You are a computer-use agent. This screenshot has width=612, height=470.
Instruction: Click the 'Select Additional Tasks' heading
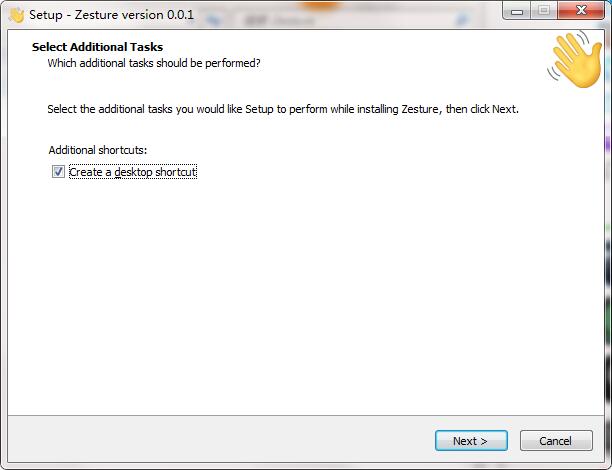(97, 47)
